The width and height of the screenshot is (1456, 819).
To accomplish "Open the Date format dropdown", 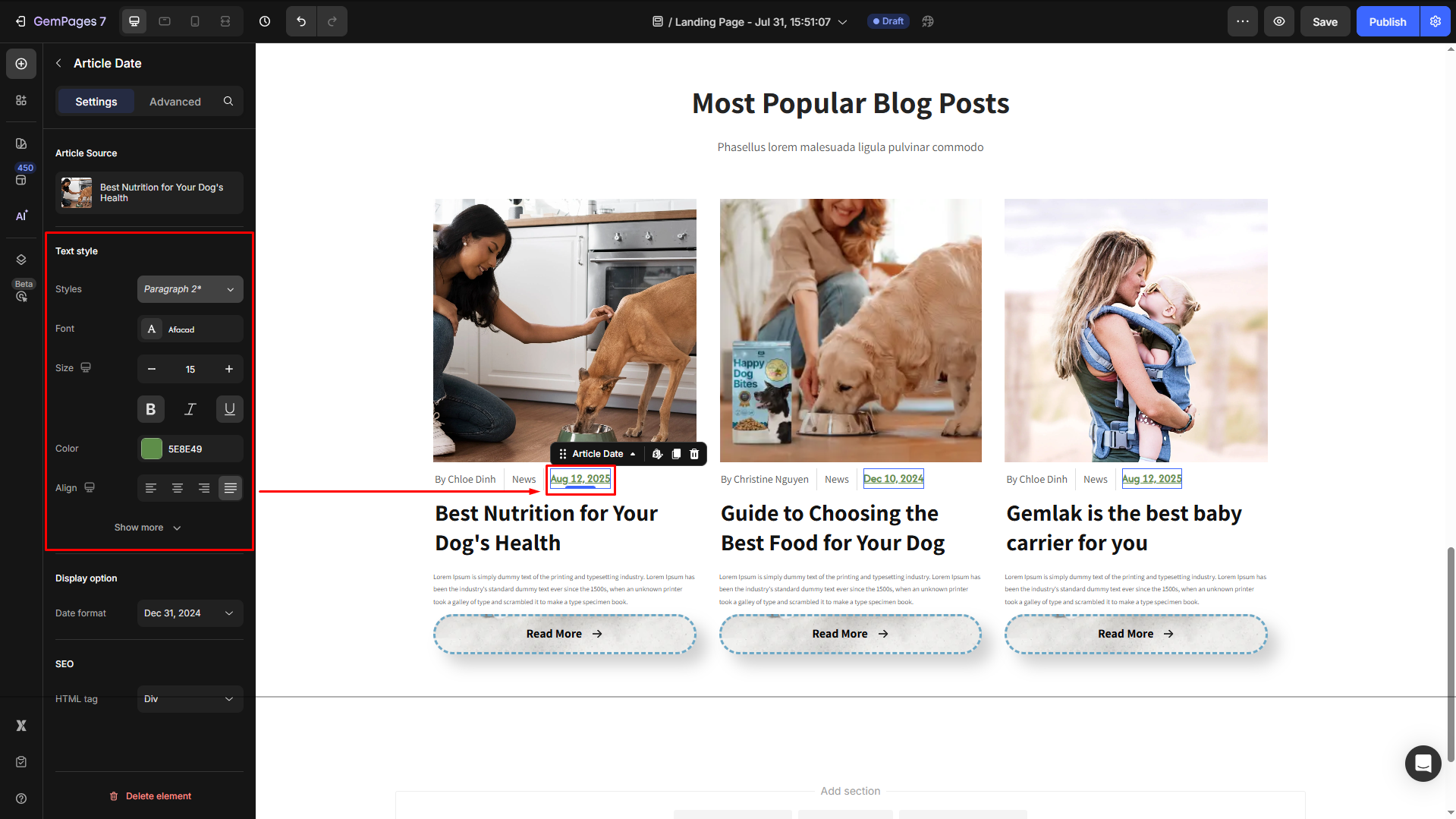I will point(190,613).
